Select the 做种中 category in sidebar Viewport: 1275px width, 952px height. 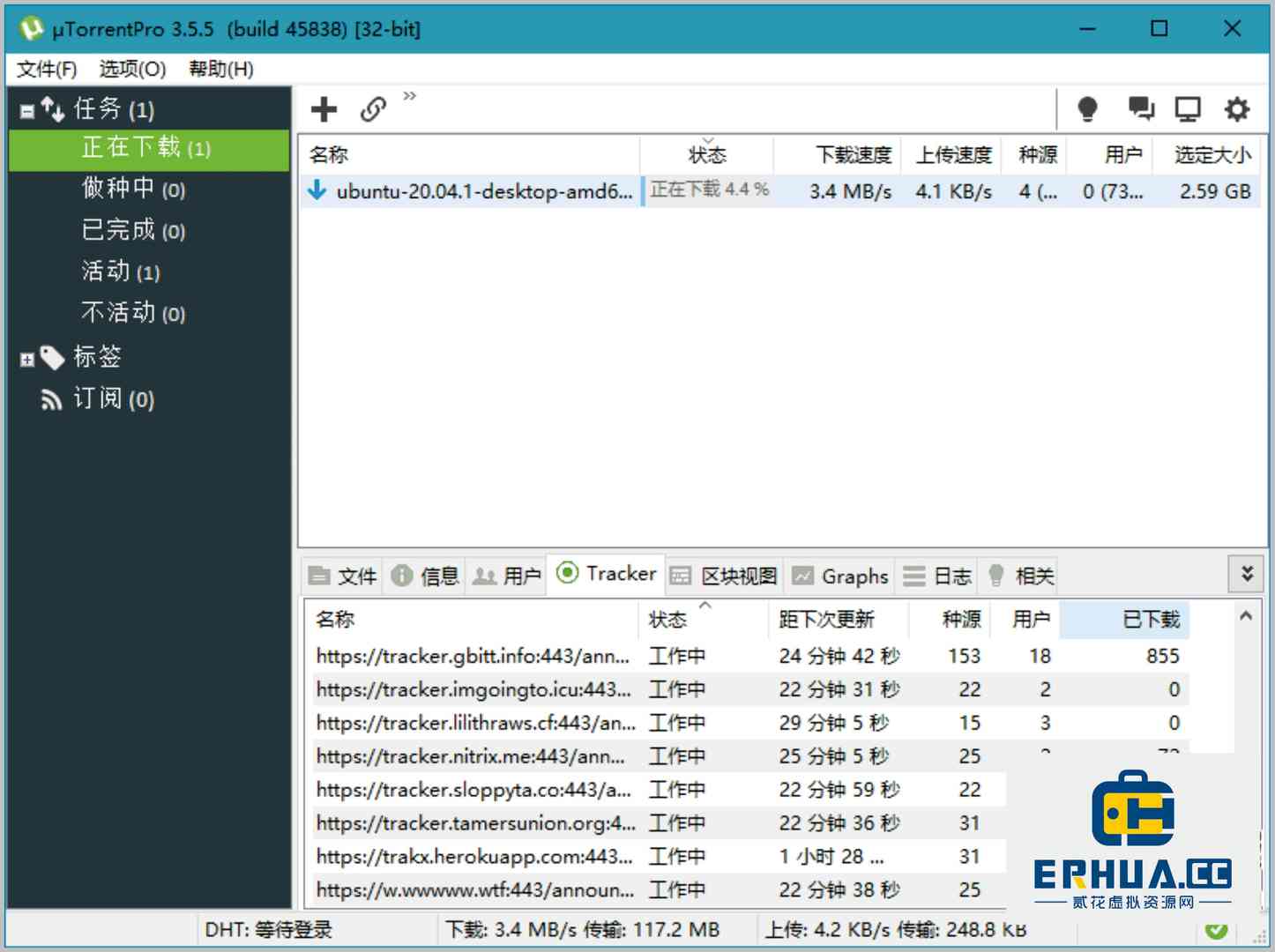point(131,189)
